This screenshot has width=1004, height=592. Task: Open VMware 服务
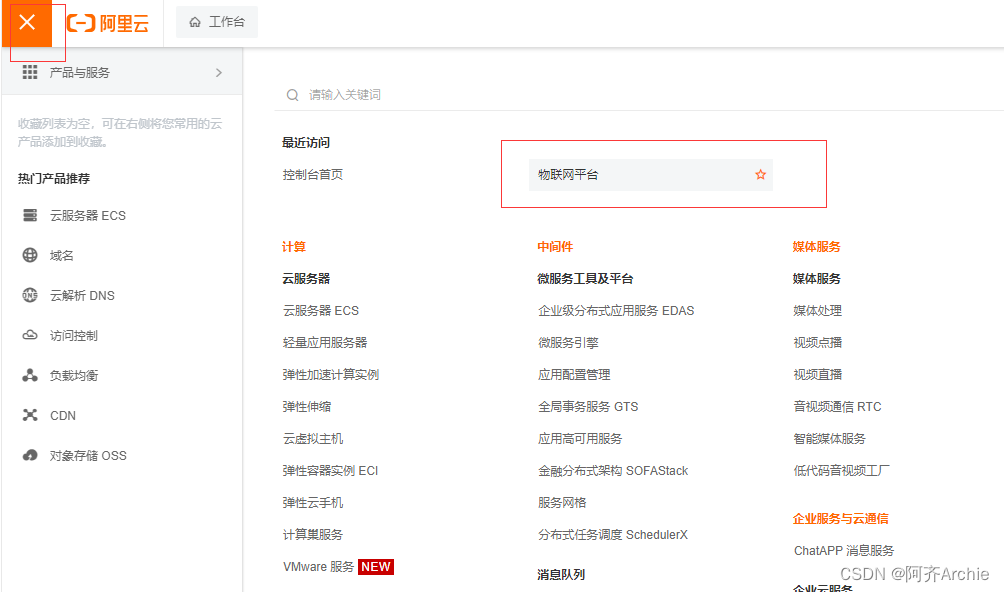point(318,566)
